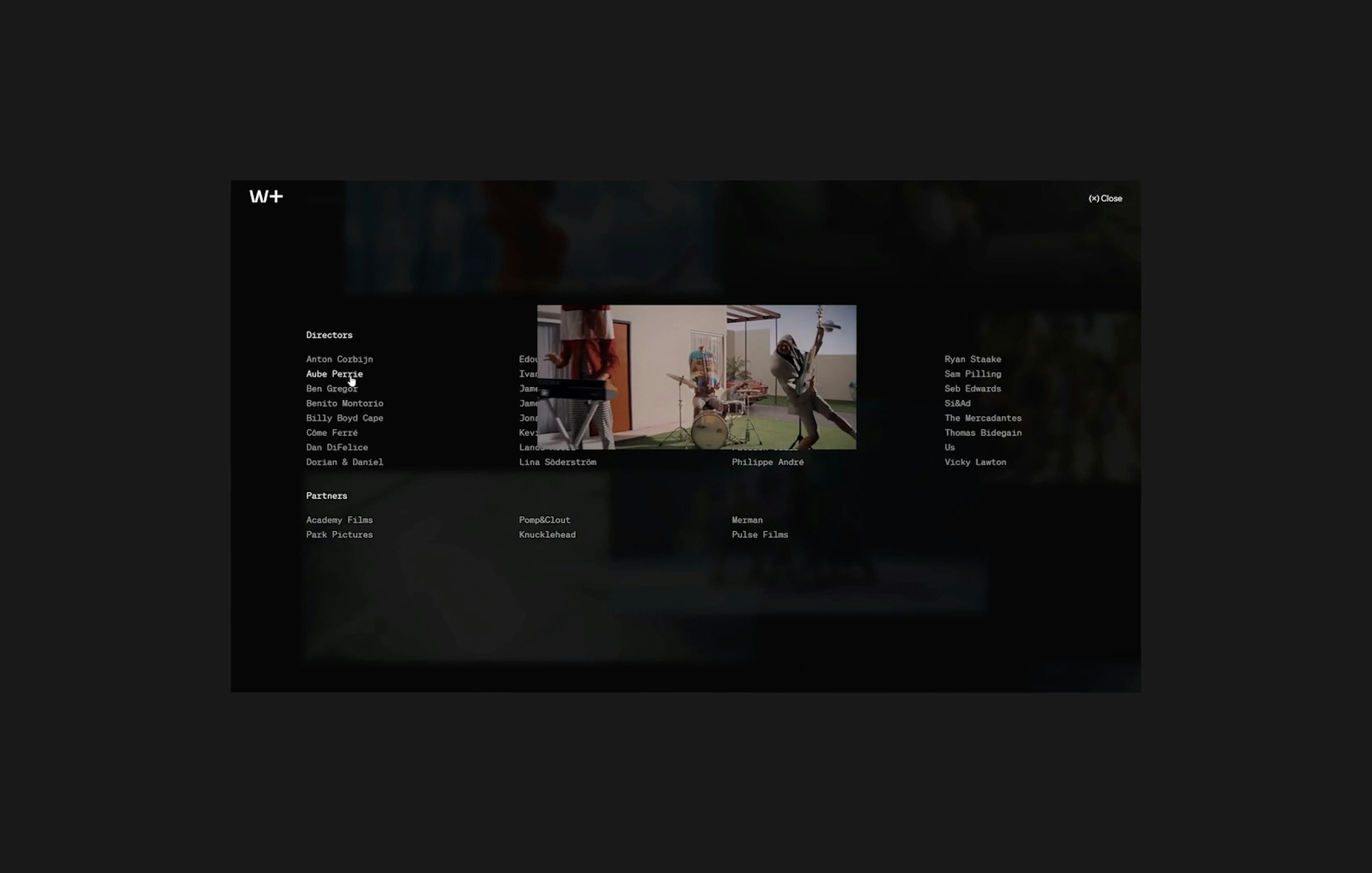Screen dimensions: 1372x873
Task: Choose the Si&Ad directors link
Action: click(958, 404)
